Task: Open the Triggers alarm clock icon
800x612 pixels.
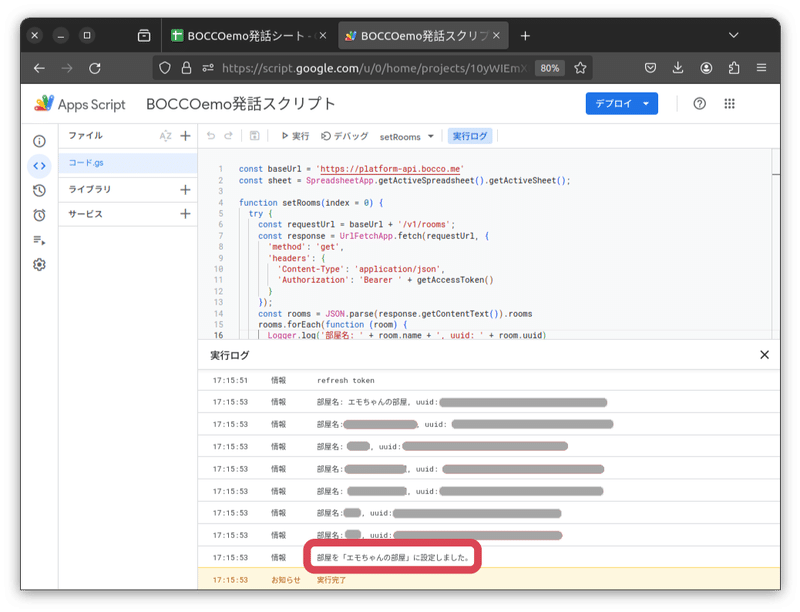Action: click(39, 215)
